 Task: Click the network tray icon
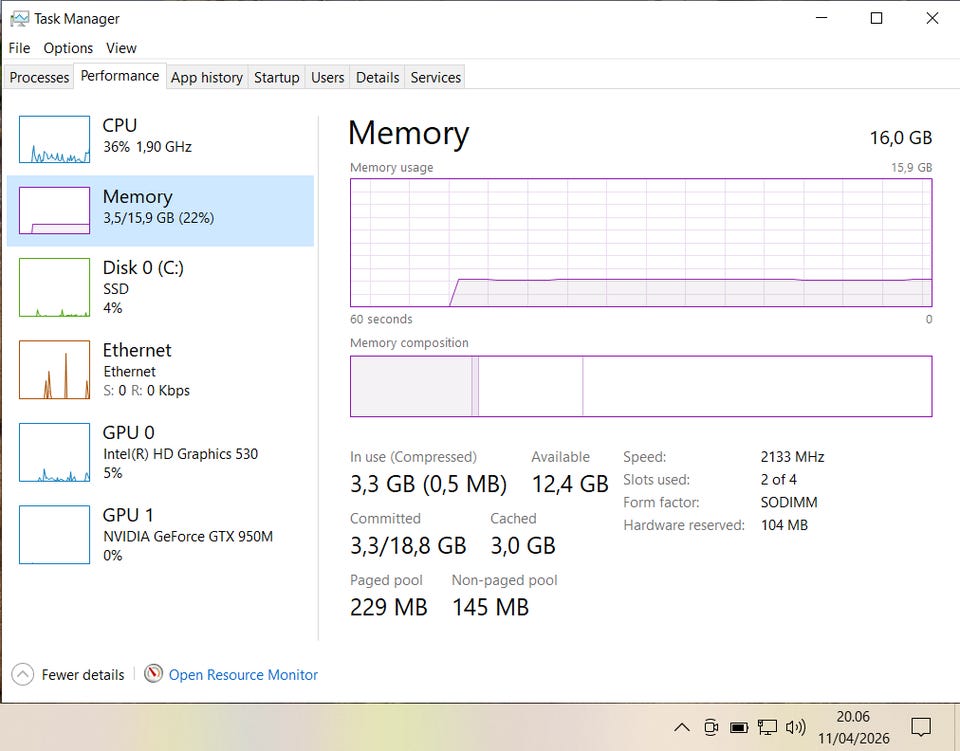[767, 727]
